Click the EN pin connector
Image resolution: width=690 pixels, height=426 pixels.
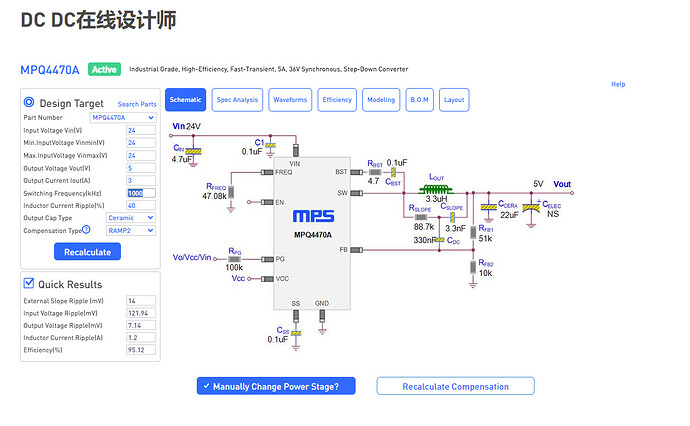click(267, 202)
